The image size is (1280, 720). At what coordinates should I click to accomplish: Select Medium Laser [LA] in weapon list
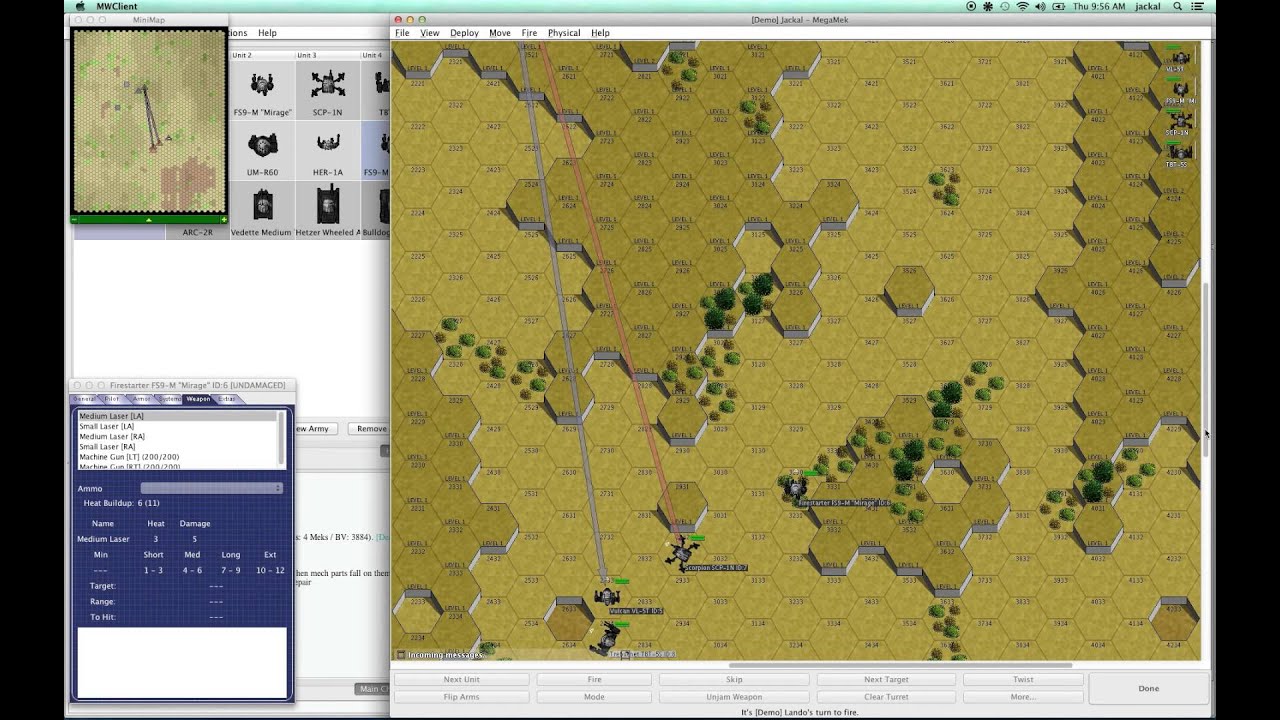click(177, 416)
